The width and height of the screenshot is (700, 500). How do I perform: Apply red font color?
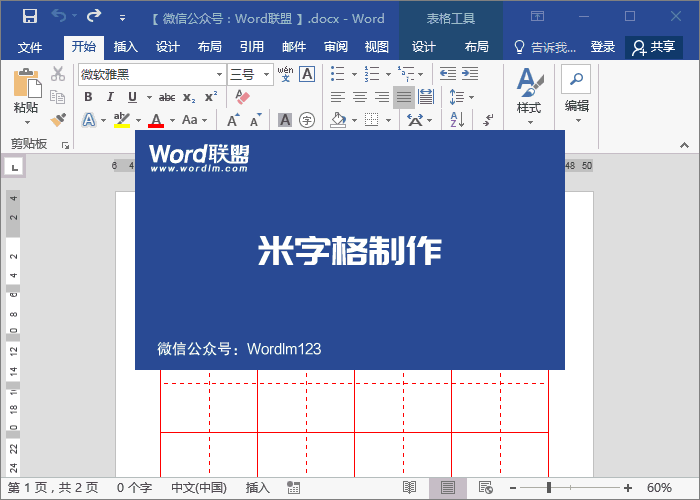tap(156, 120)
